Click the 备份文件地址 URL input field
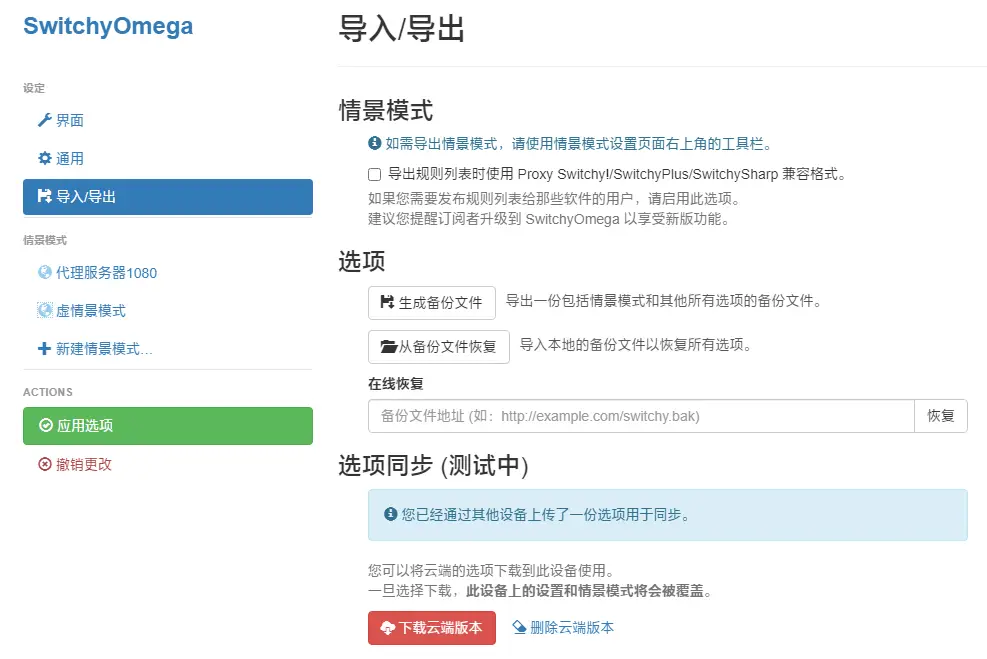Viewport: 987px width, 659px height. click(x=640, y=416)
